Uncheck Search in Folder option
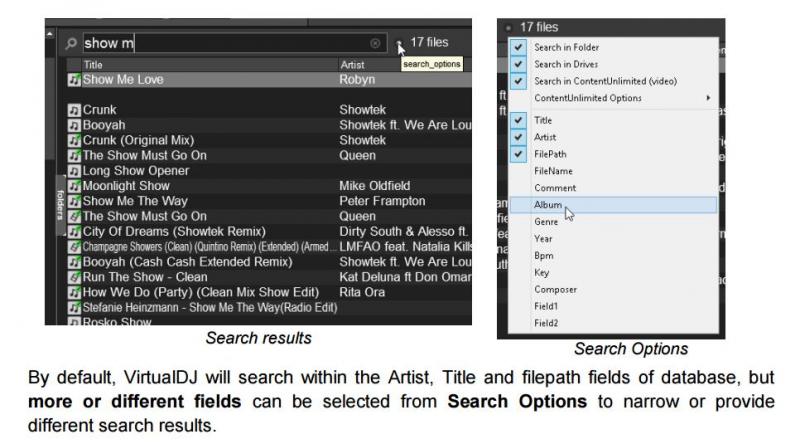The width and height of the screenshot is (800, 444). [517, 47]
